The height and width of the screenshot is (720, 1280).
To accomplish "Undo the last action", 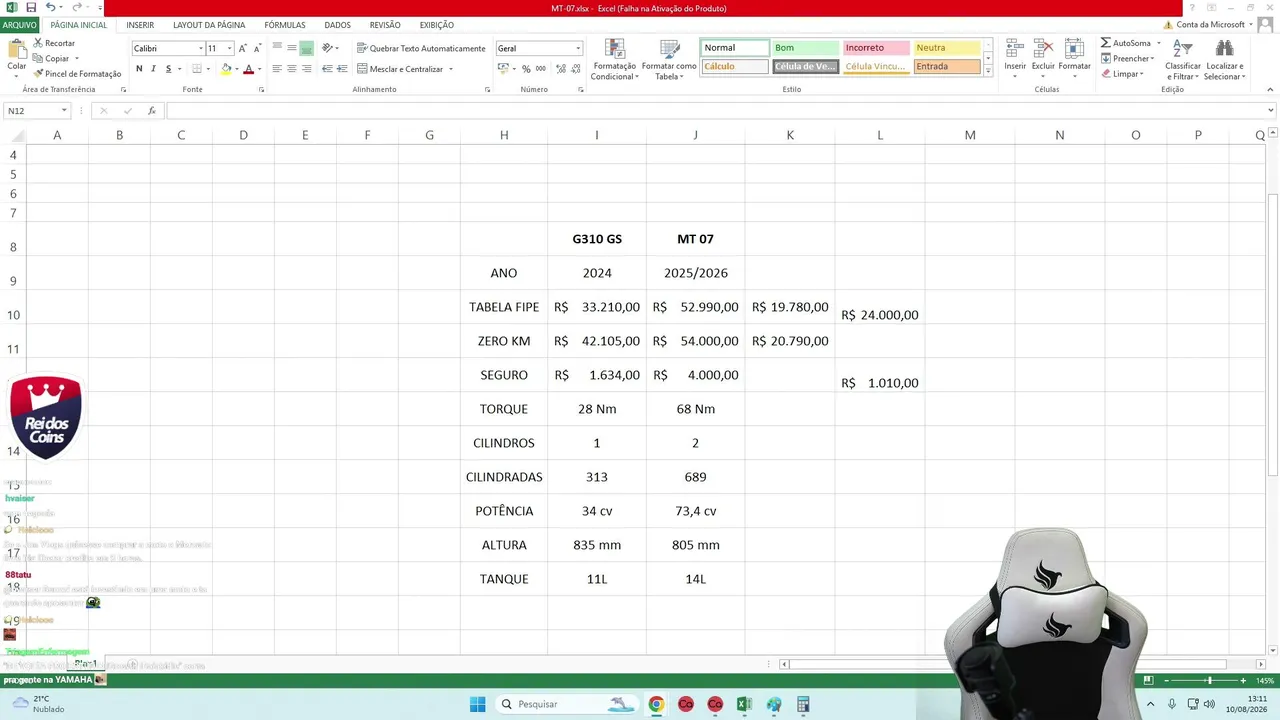I will [50, 8].
